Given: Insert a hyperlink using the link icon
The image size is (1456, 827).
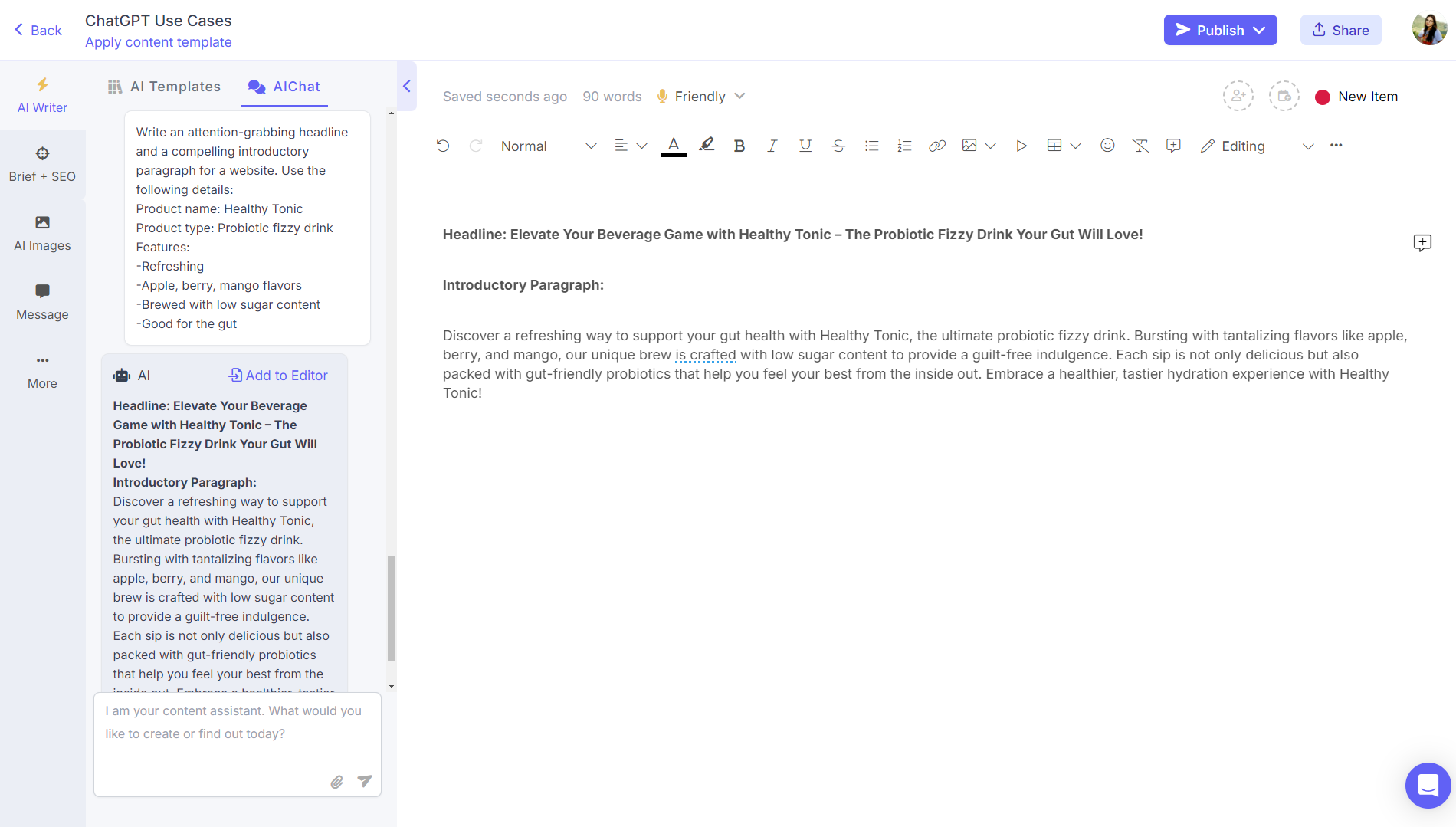Looking at the screenshot, I should click(x=937, y=145).
